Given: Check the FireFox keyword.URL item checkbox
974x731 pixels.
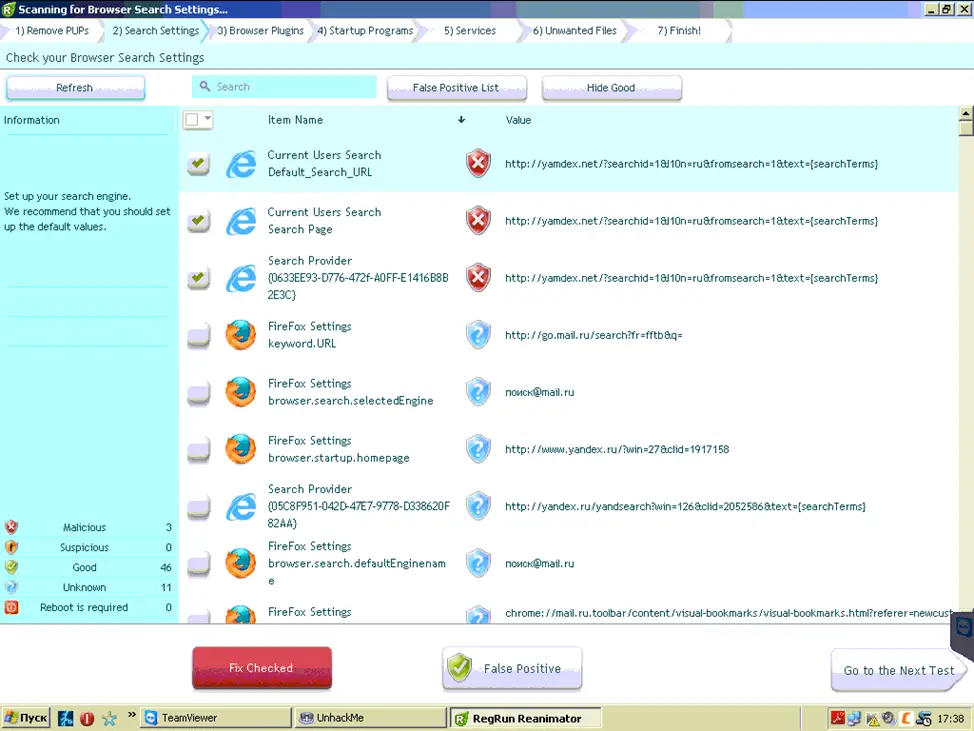Looking at the screenshot, I should 198,336.
